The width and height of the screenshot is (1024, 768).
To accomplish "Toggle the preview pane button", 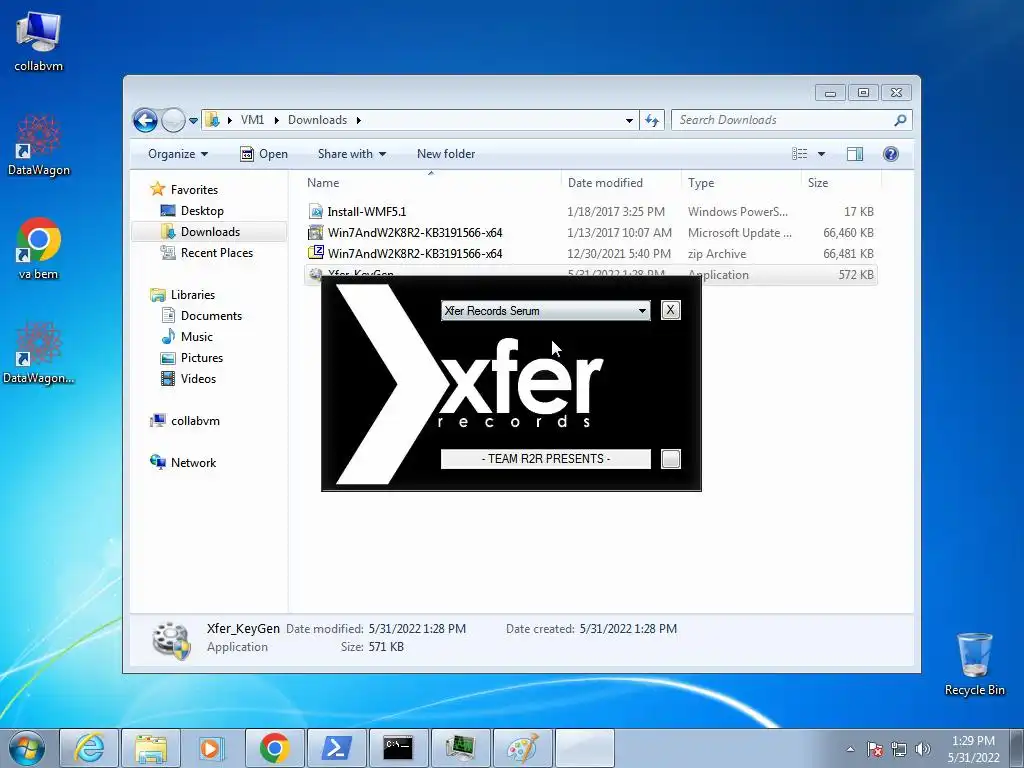I will [x=855, y=154].
